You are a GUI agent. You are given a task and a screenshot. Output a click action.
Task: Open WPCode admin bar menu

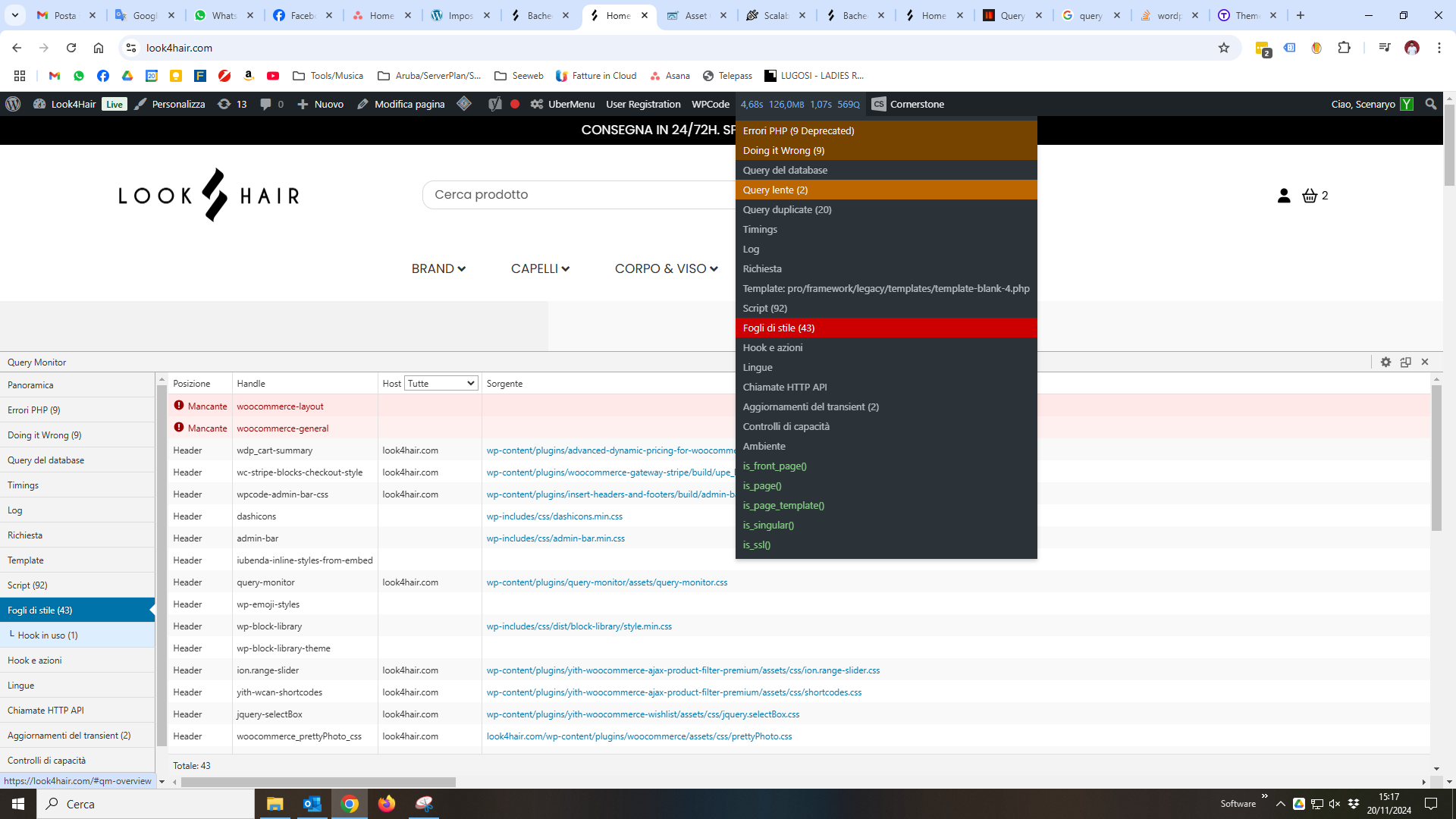point(710,104)
